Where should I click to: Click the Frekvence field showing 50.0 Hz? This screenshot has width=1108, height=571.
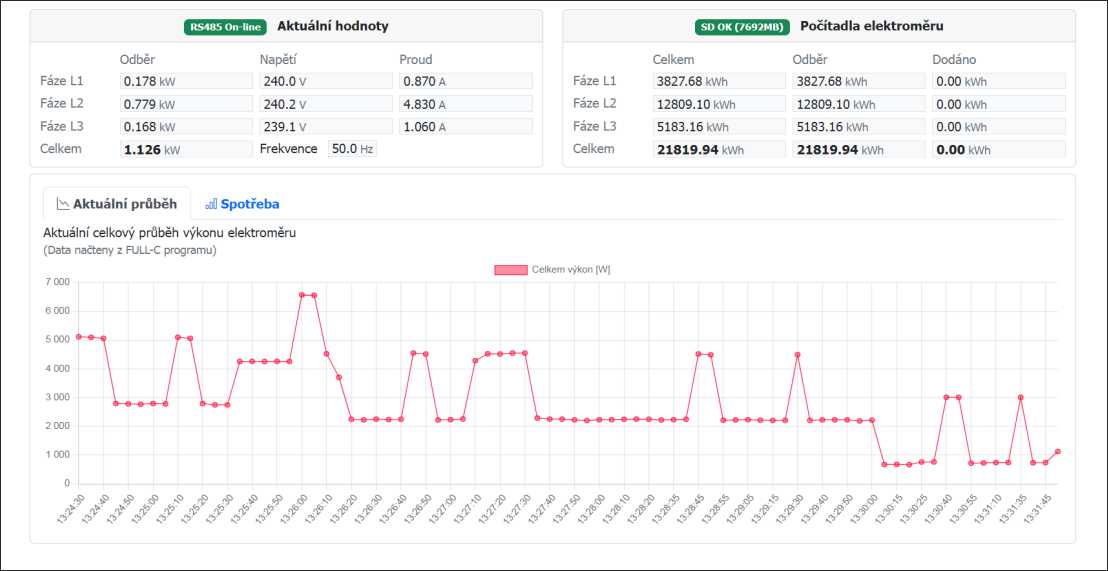pos(352,149)
